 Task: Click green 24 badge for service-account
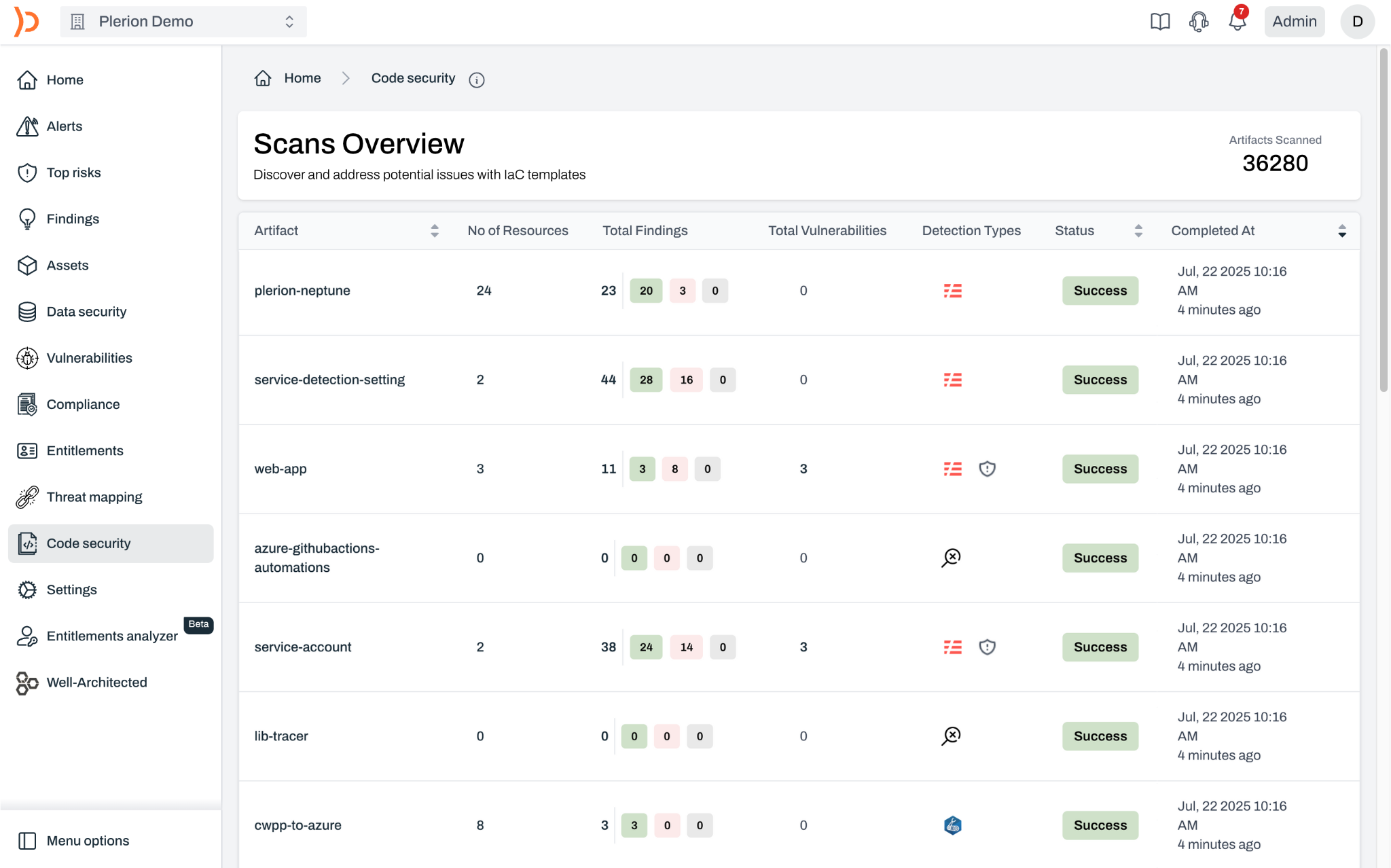tap(646, 647)
